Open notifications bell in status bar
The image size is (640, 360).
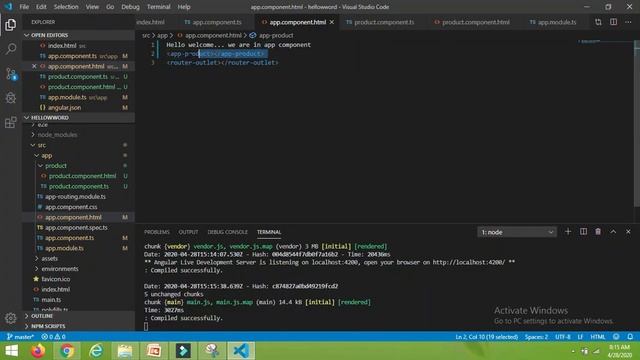click(x=630, y=337)
